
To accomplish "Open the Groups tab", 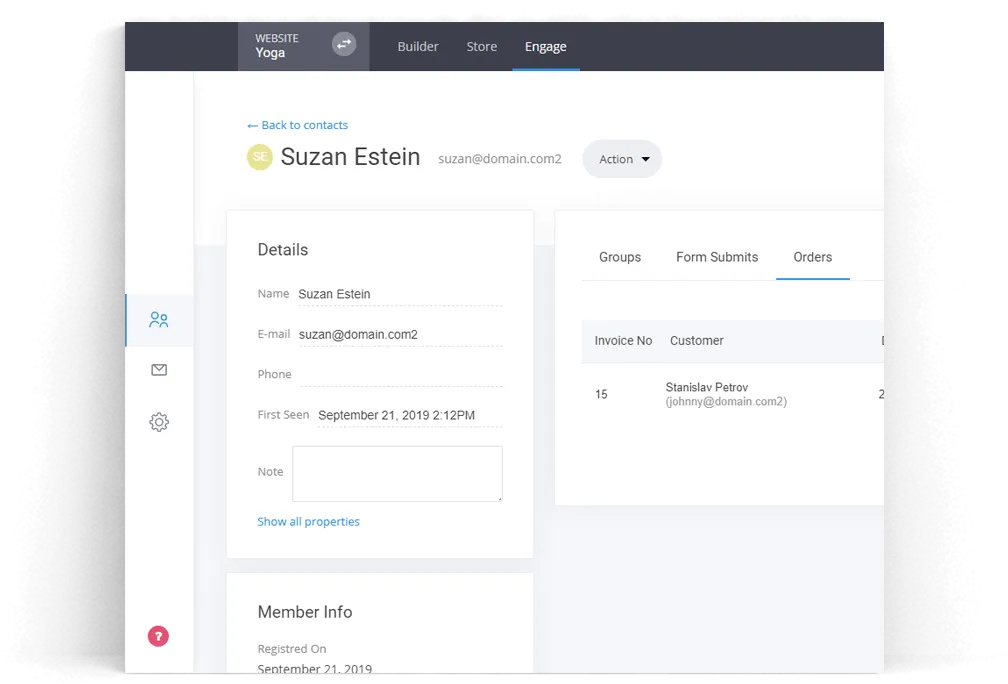I will (x=620, y=257).
